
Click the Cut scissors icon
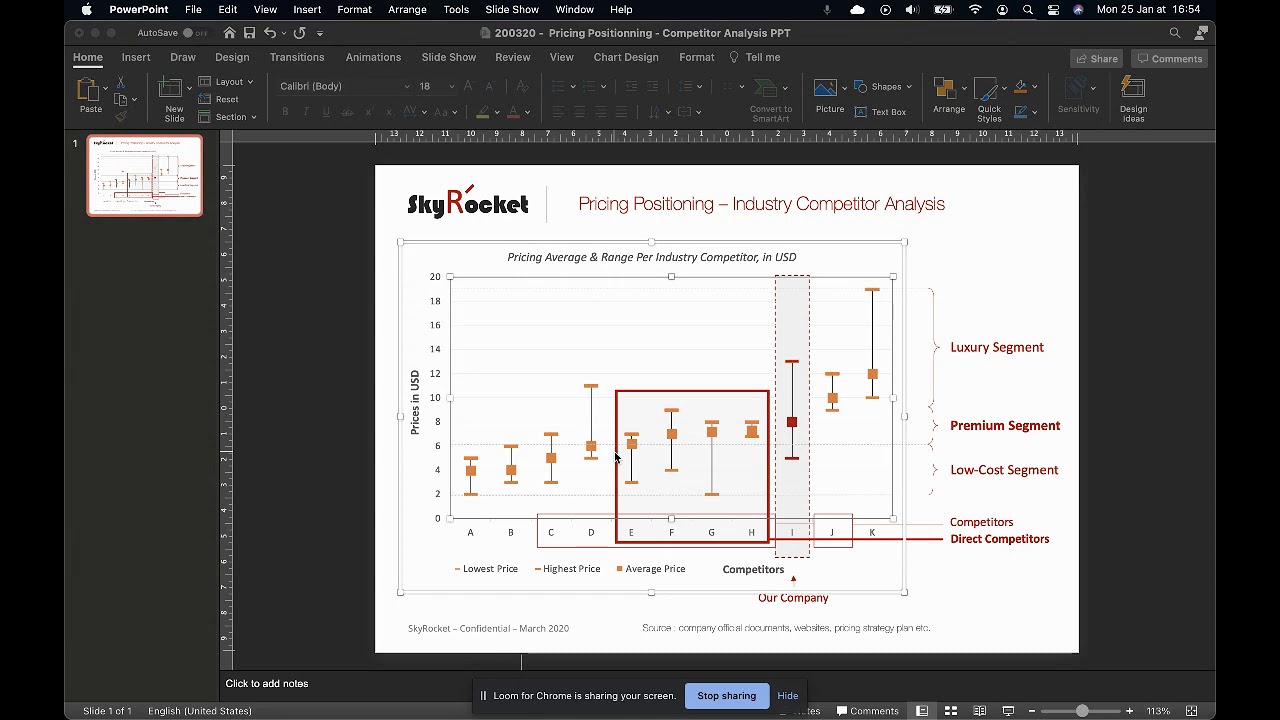[121, 82]
